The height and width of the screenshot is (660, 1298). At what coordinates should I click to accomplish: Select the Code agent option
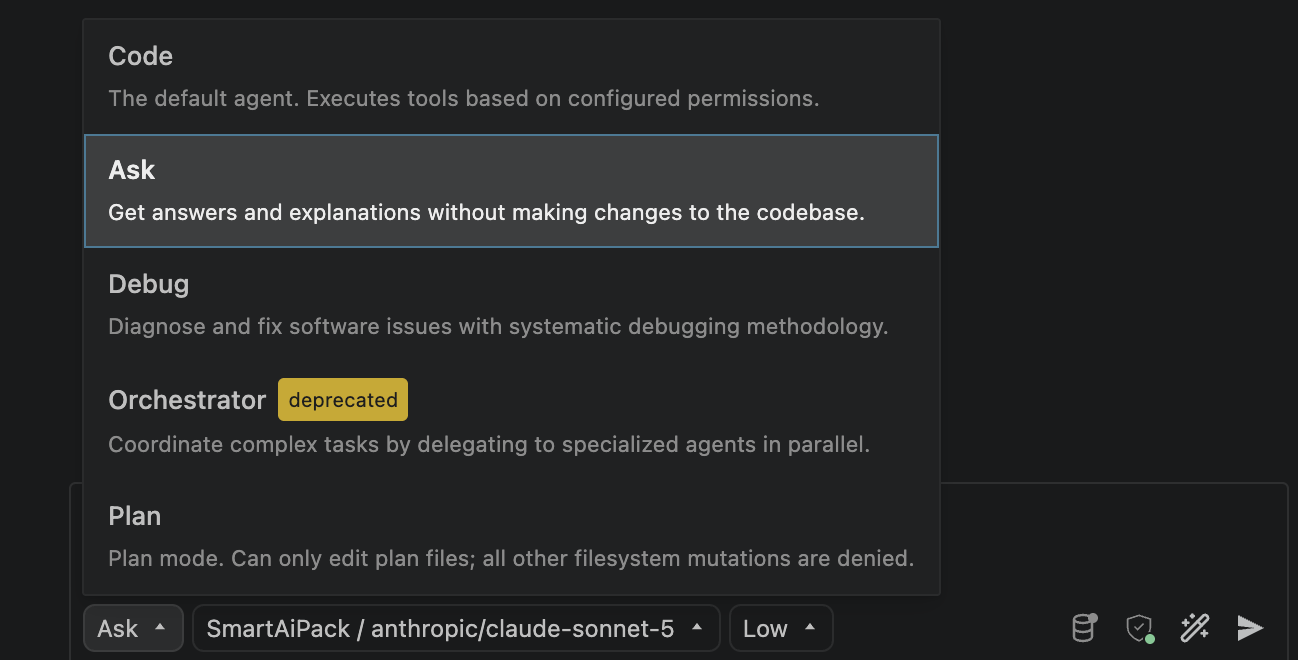[511, 77]
